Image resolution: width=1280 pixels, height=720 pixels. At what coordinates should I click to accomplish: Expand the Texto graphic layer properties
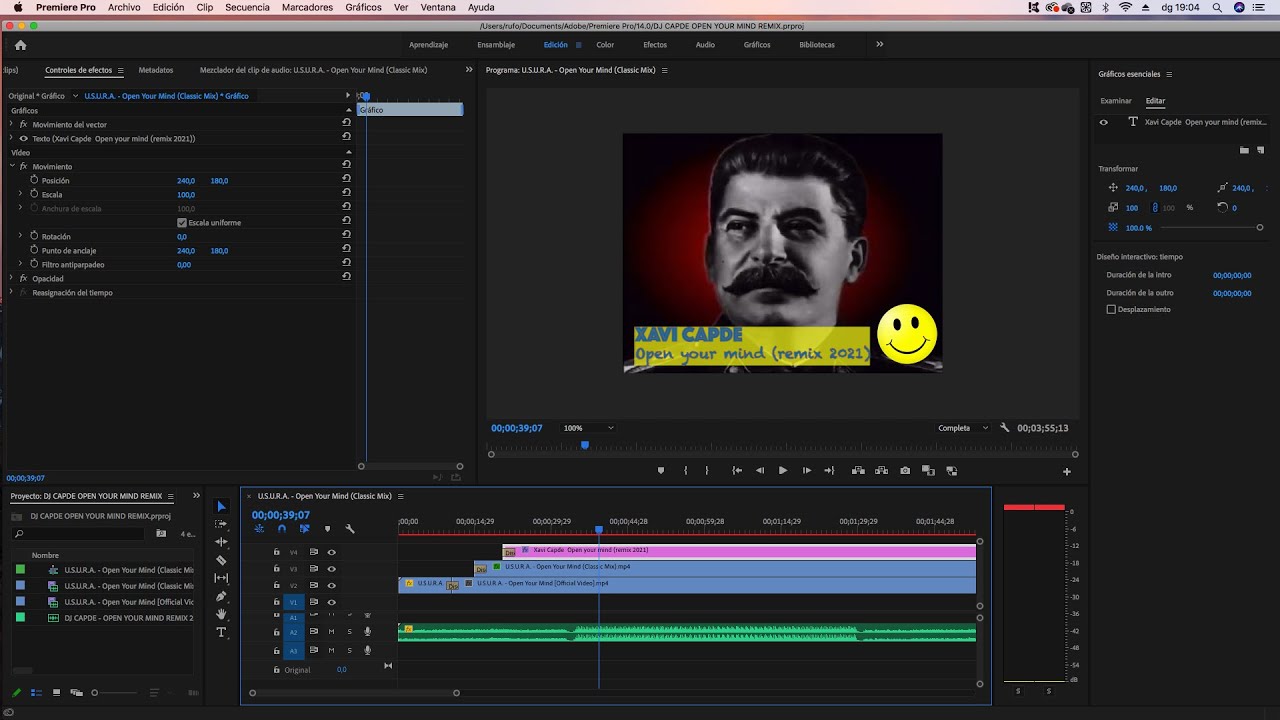[x=11, y=138]
